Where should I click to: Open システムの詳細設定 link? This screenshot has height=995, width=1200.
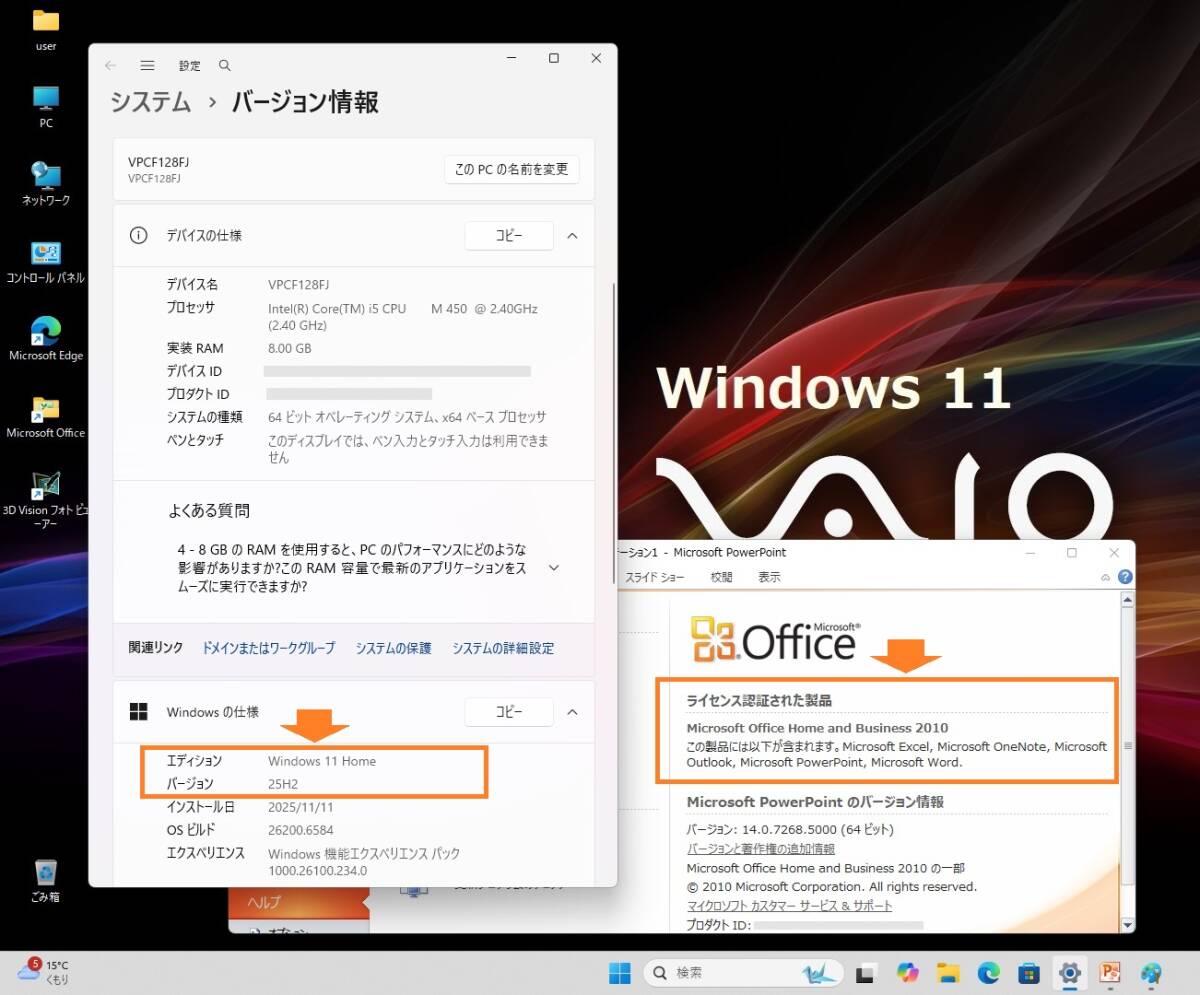503,648
